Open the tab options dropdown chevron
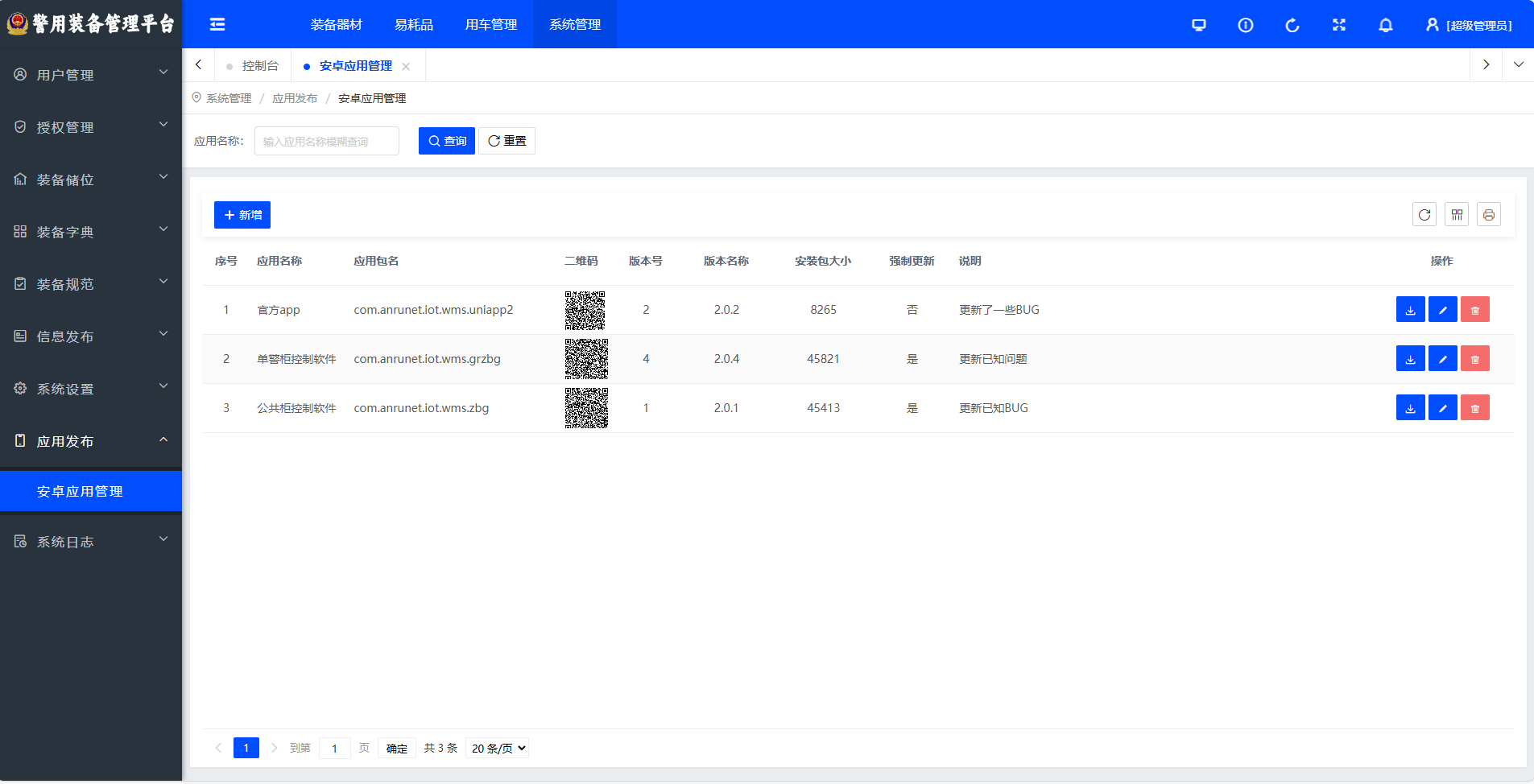The width and height of the screenshot is (1534, 784). point(1518,65)
